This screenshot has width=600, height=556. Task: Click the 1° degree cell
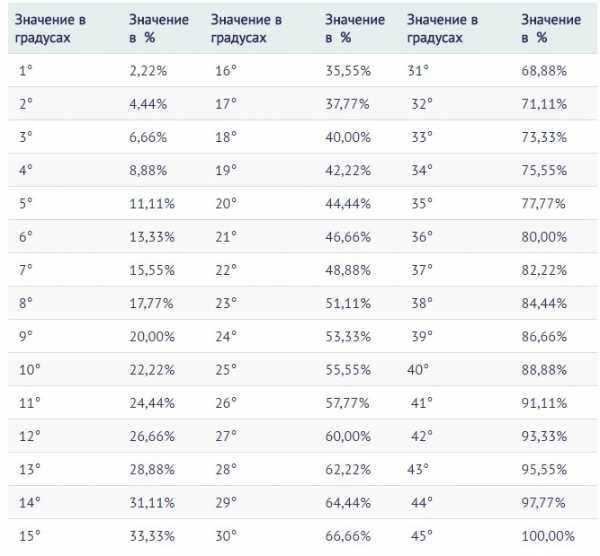pyautogui.click(x=26, y=70)
